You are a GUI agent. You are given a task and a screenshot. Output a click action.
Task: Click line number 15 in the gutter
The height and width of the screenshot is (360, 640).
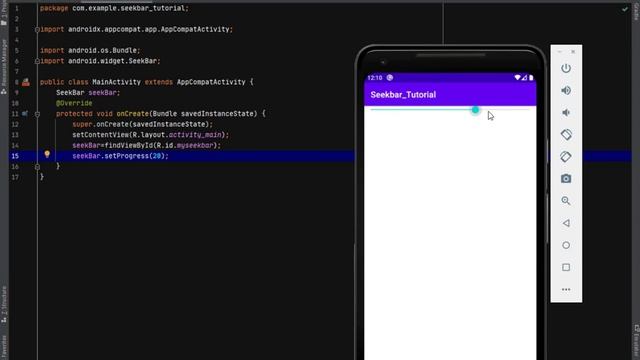click(x=15, y=156)
